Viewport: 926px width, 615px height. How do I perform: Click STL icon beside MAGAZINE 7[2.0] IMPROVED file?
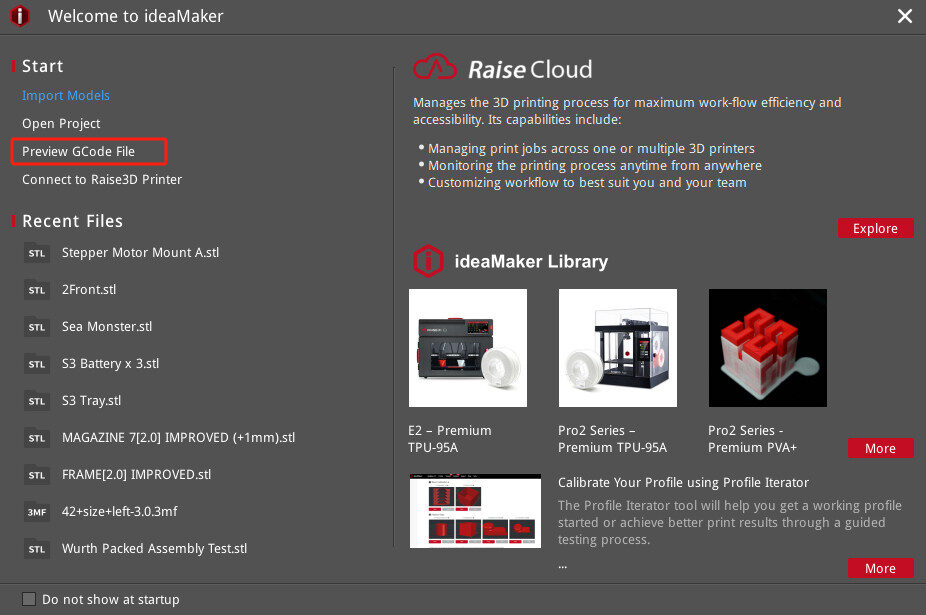[37, 438]
